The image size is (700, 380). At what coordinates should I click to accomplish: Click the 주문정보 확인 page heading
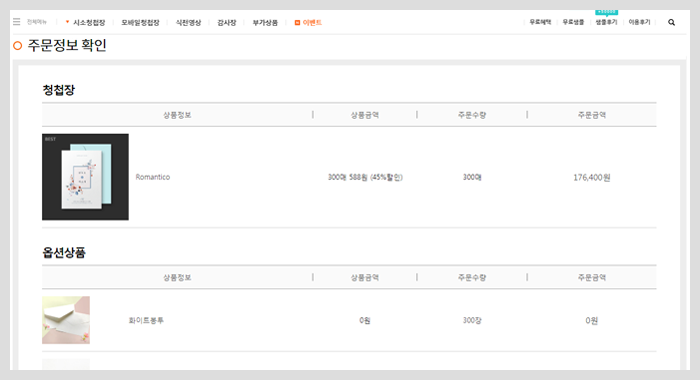pyautogui.click(x=67, y=46)
